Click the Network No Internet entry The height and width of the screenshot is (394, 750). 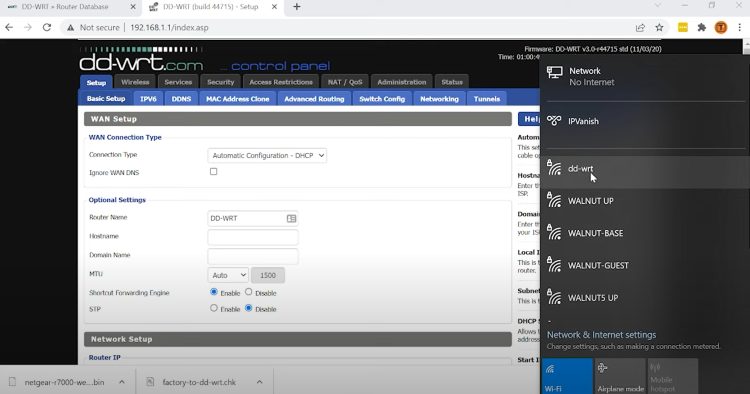[x=645, y=77]
